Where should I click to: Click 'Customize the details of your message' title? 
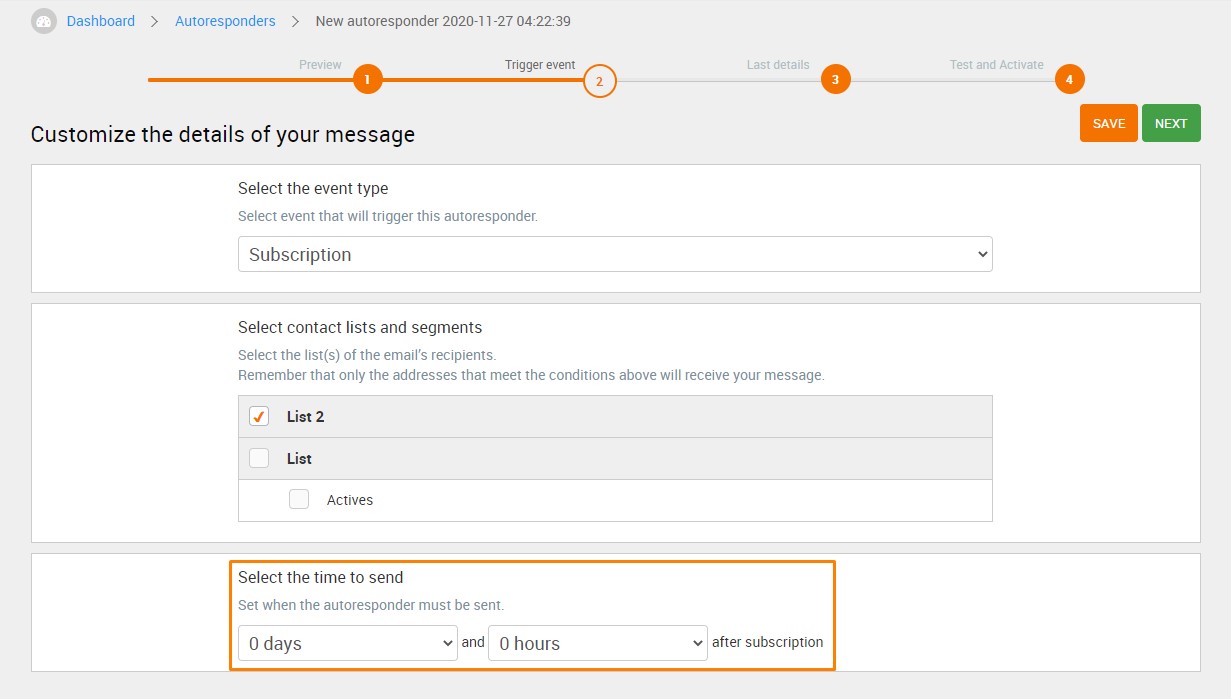223,134
